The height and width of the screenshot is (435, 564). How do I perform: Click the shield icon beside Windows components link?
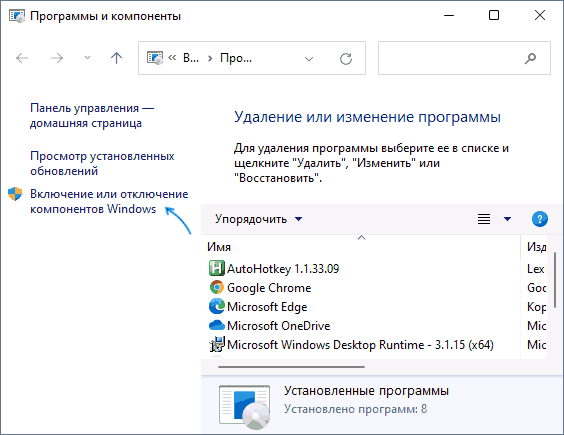pos(15,194)
